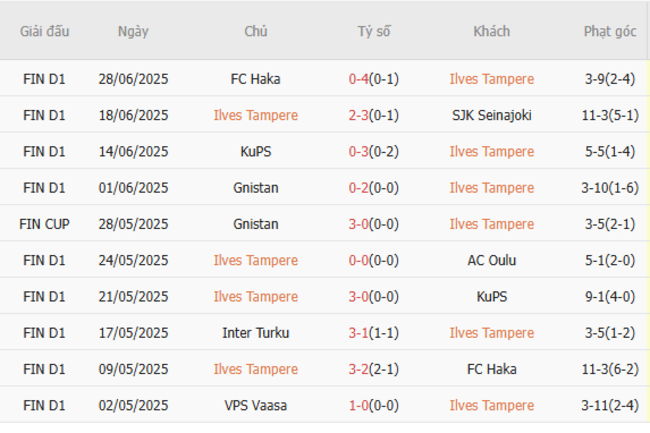Select the FIN CUP league label

45,224
